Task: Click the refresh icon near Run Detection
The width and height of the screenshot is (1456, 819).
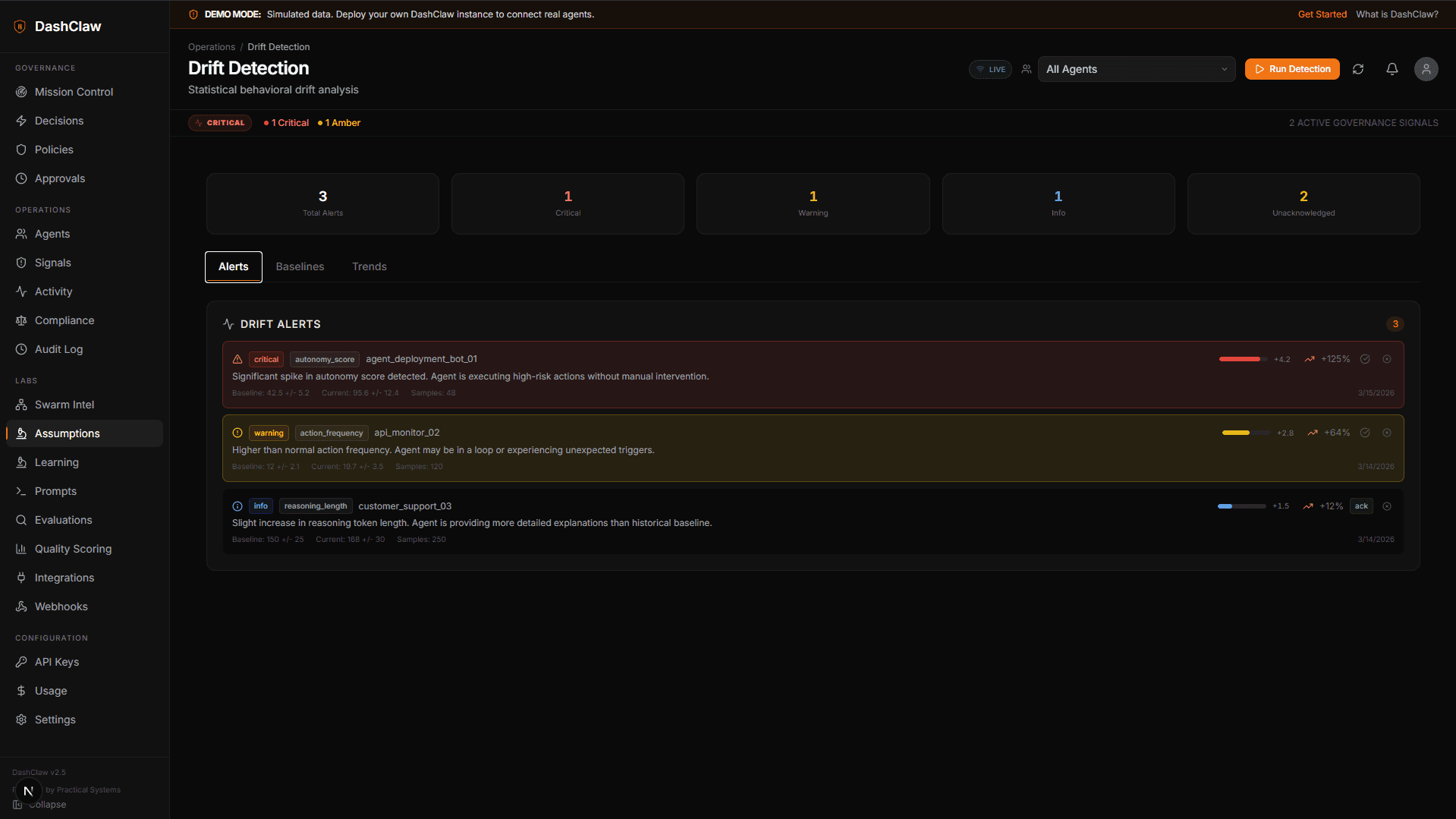Action: [1358, 69]
